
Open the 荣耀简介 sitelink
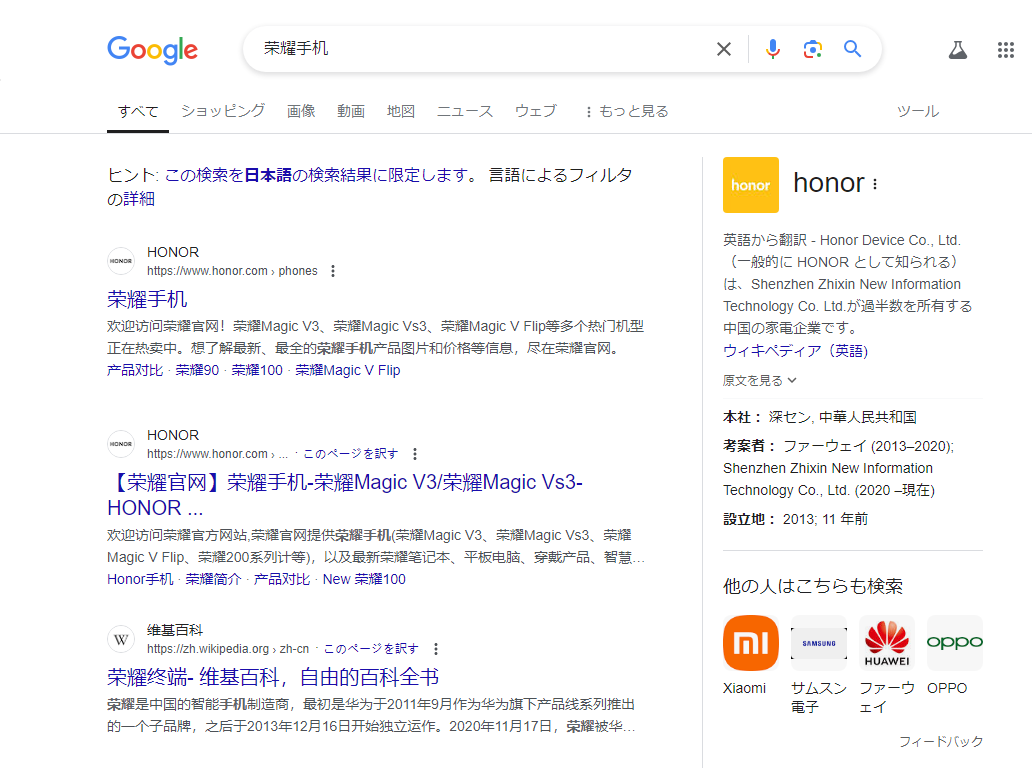click(213, 579)
